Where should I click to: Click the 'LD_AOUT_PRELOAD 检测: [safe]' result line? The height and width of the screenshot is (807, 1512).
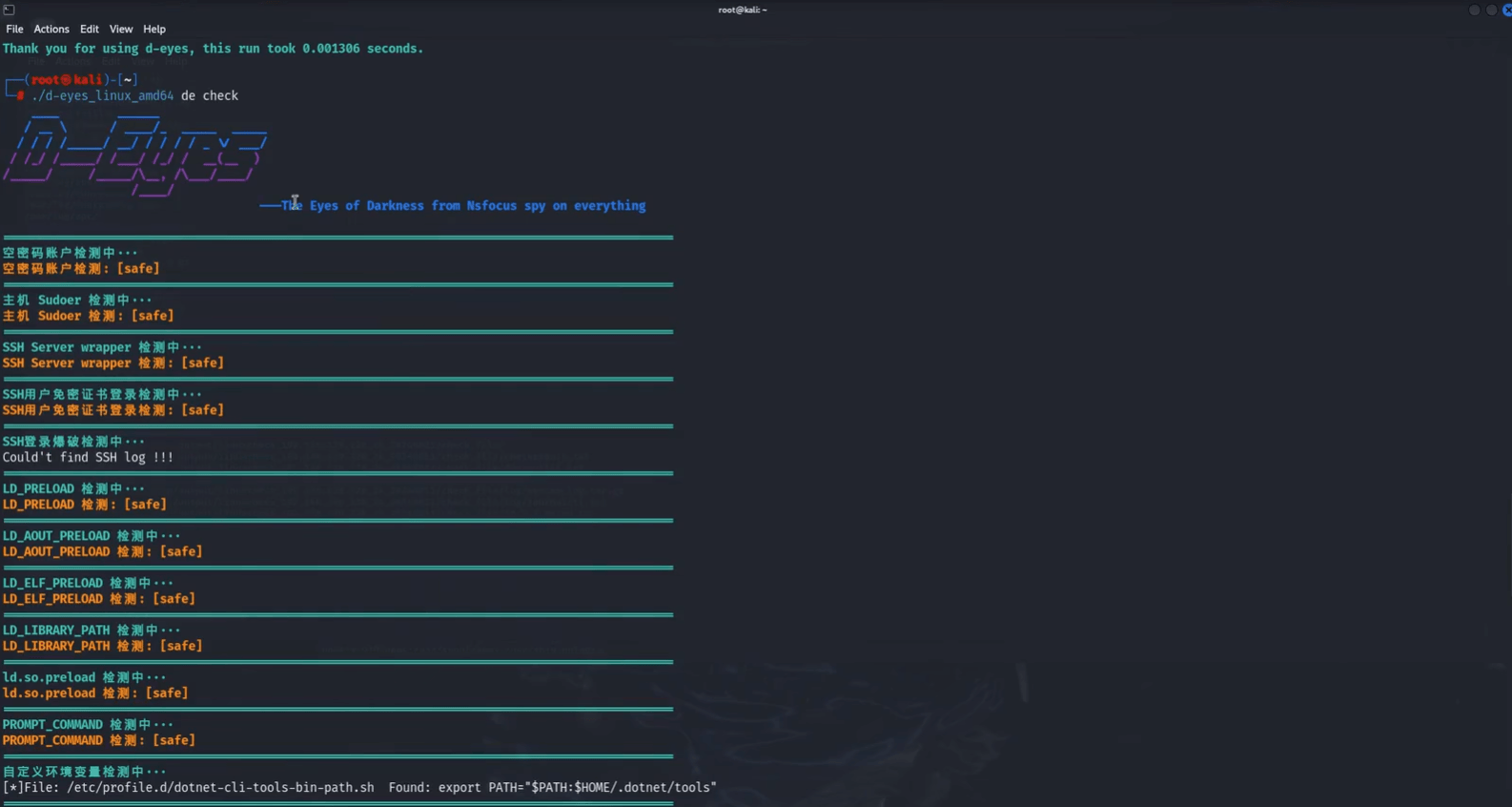[102, 551]
